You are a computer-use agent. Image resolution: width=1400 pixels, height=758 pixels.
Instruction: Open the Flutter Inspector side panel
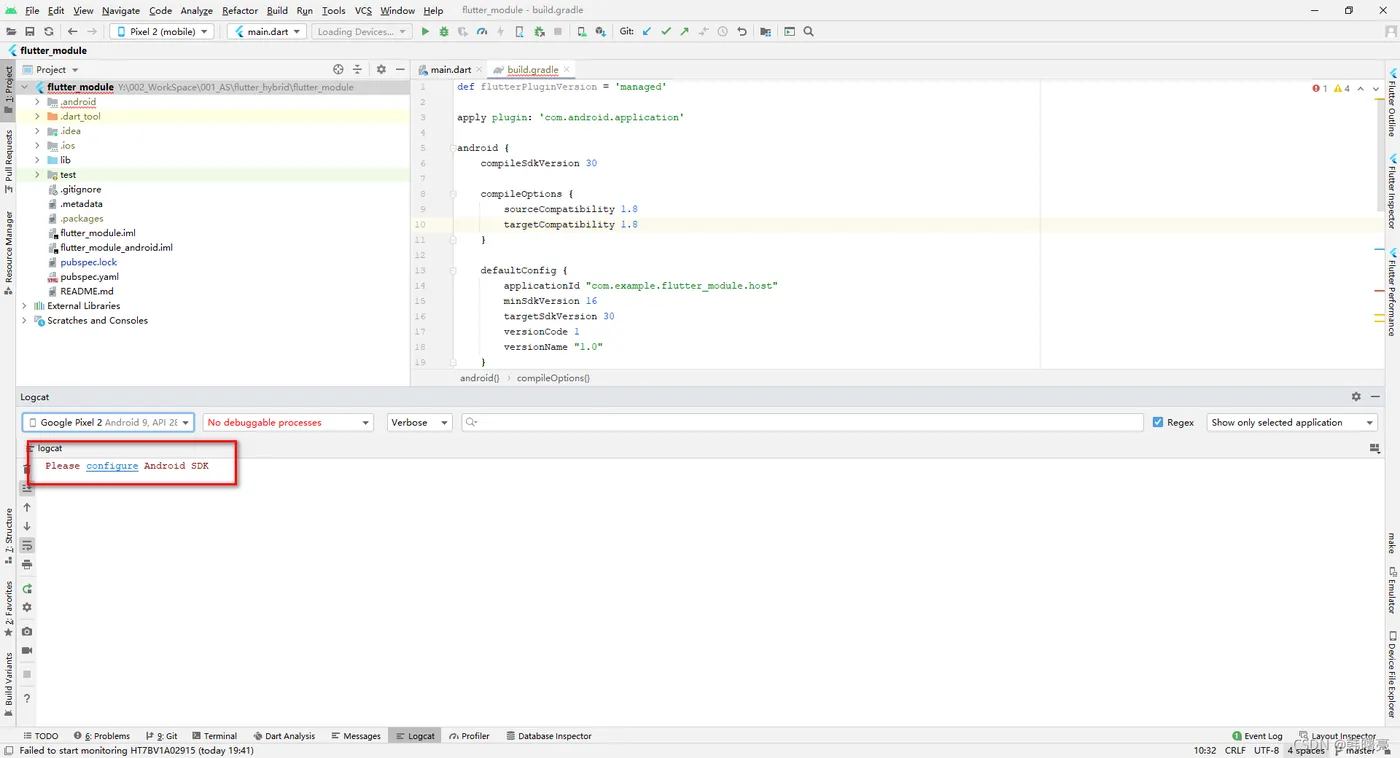(1391, 191)
